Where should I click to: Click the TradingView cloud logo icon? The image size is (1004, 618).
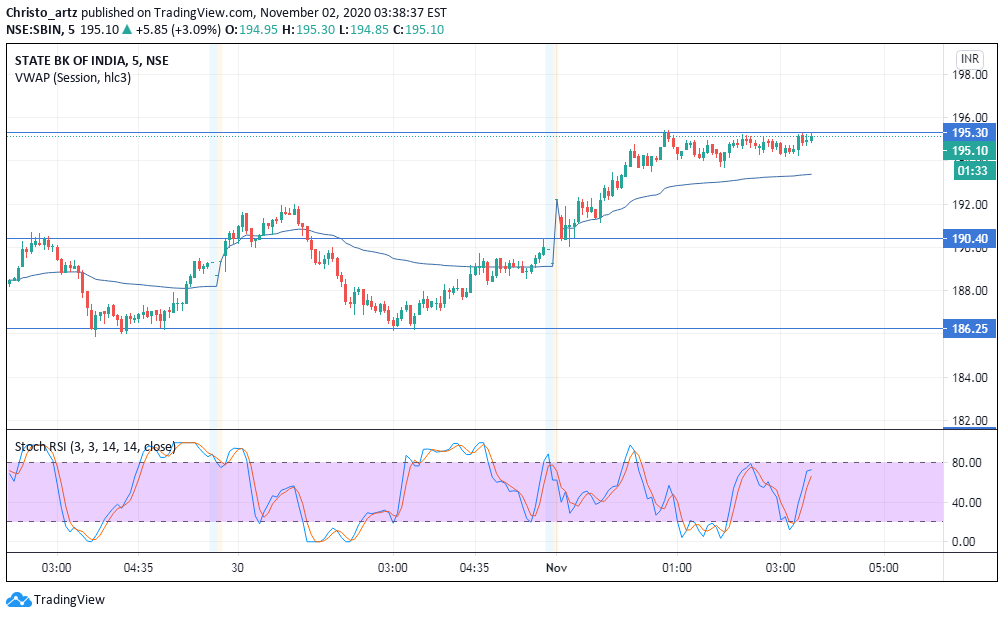tap(18, 600)
